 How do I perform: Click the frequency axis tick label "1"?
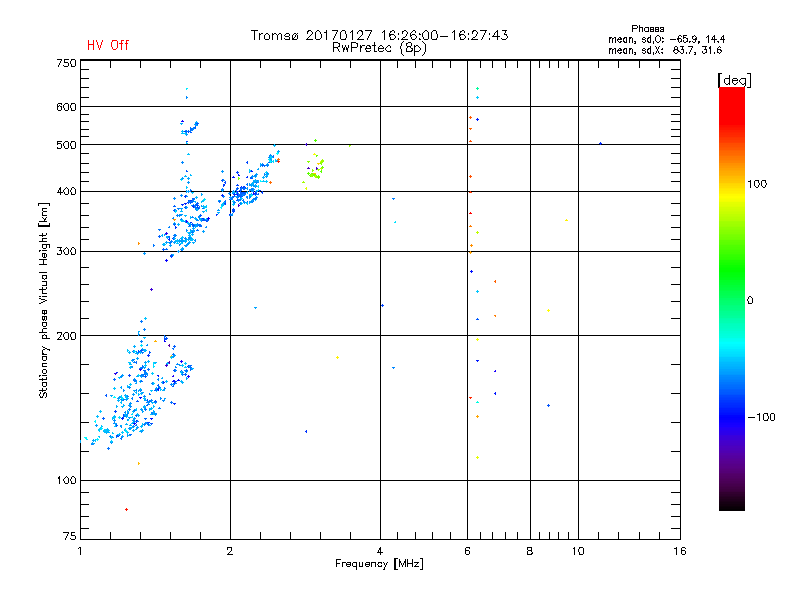(x=80, y=551)
